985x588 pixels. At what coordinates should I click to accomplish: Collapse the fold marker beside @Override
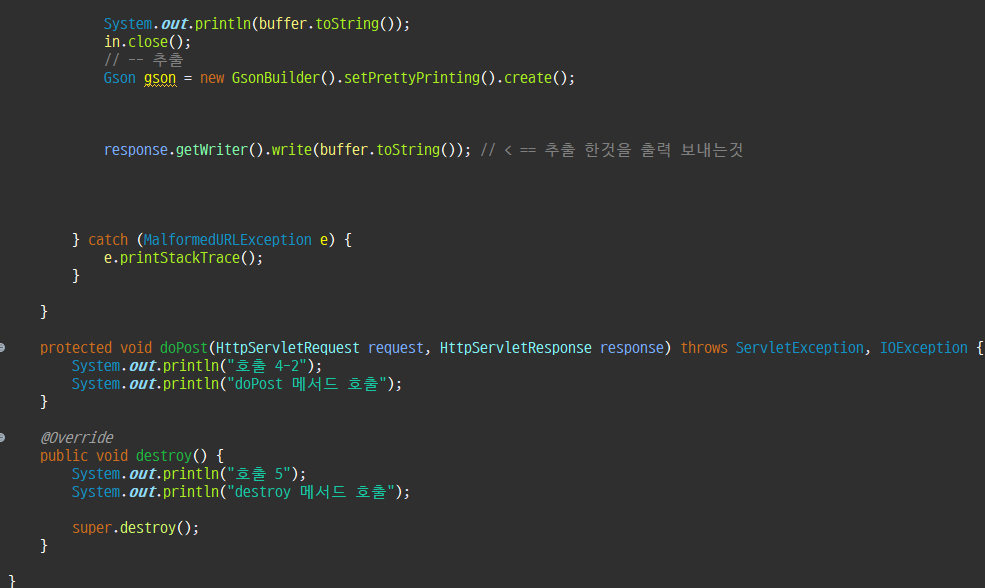(3, 437)
